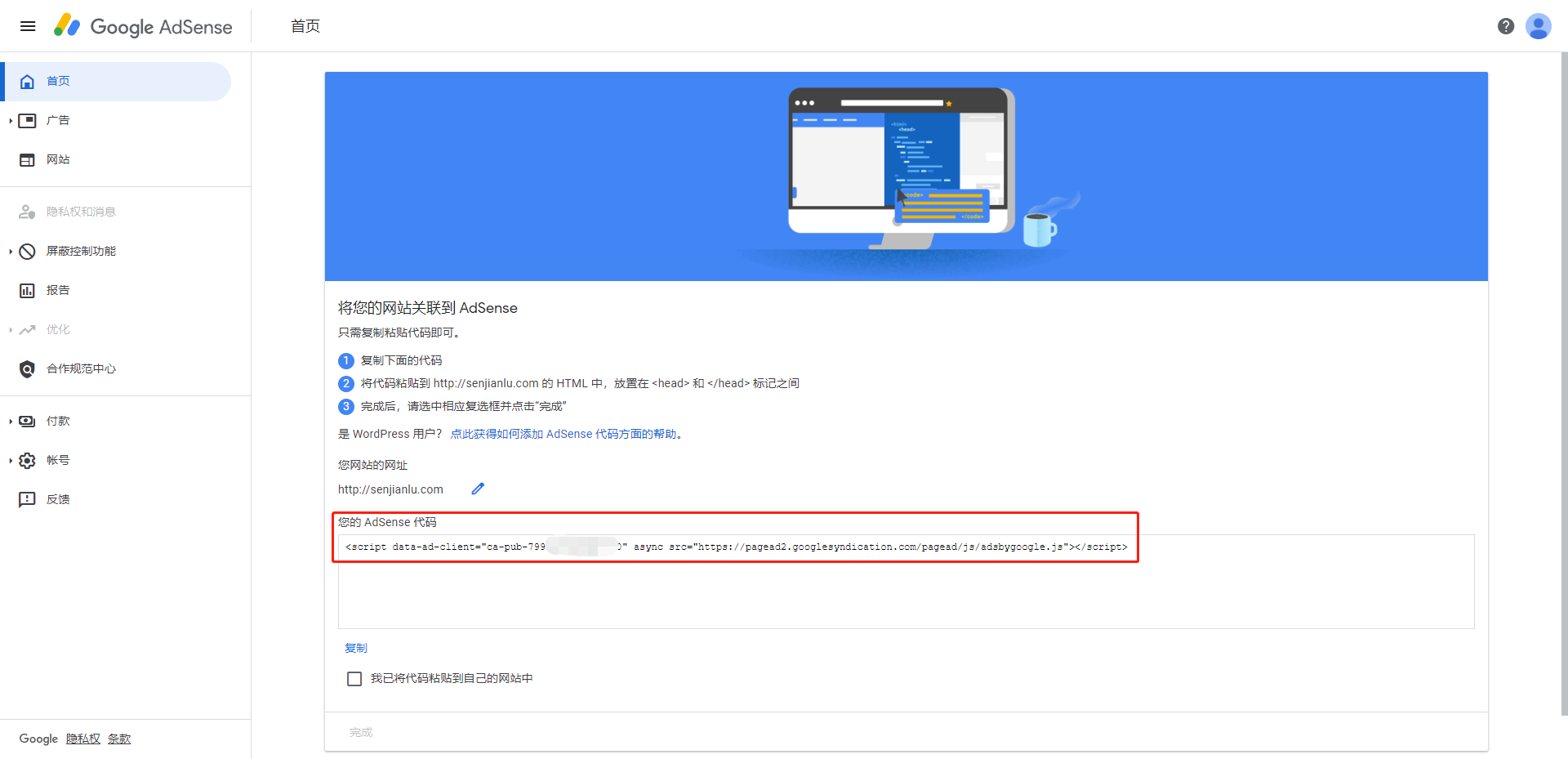Expand the 屏蔽控制功能 menu arrow
Image resolution: width=1568 pixels, height=759 pixels.
pos(11,252)
